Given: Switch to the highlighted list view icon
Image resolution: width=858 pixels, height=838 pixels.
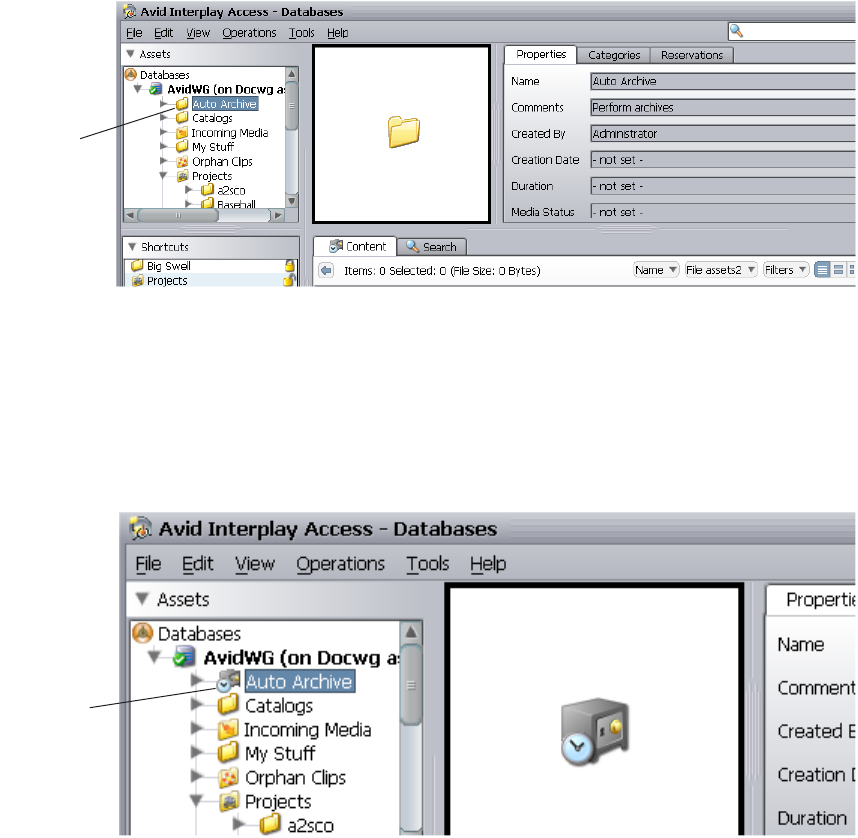Looking at the screenshot, I should tap(822, 270).
